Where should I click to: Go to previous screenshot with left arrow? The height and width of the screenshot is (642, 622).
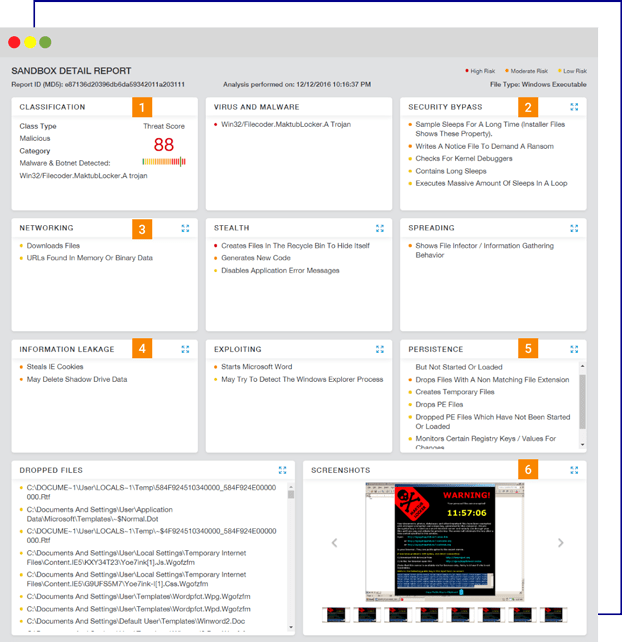click(334, 543)
